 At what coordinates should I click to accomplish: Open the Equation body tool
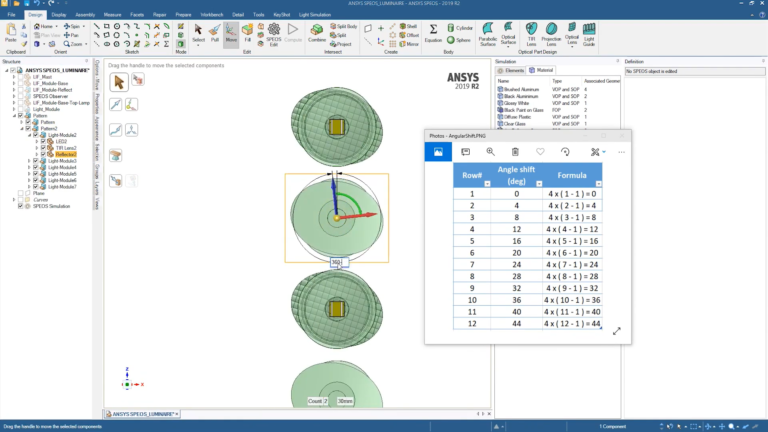coord(433,33)
